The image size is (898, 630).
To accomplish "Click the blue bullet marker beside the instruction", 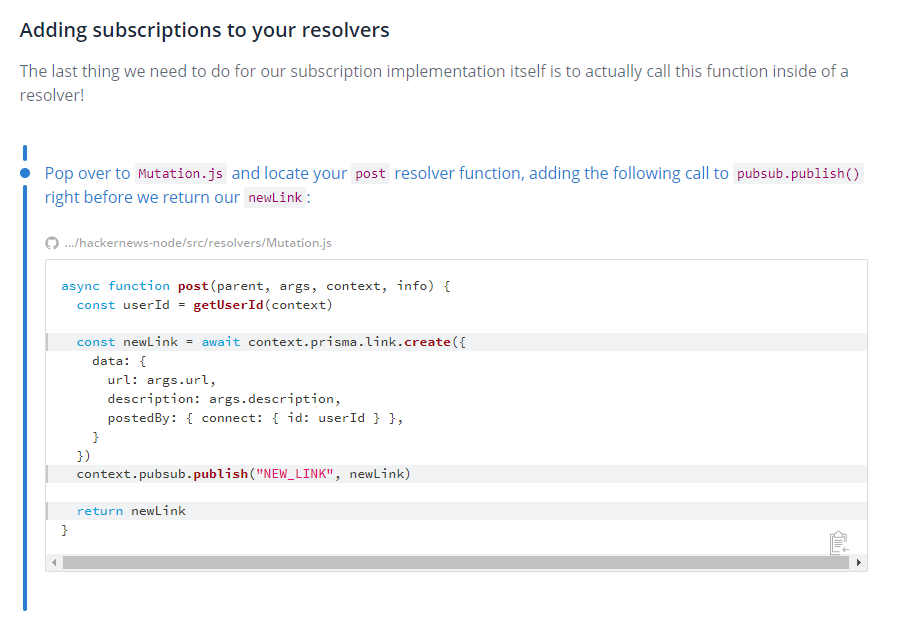I will 24,173.
